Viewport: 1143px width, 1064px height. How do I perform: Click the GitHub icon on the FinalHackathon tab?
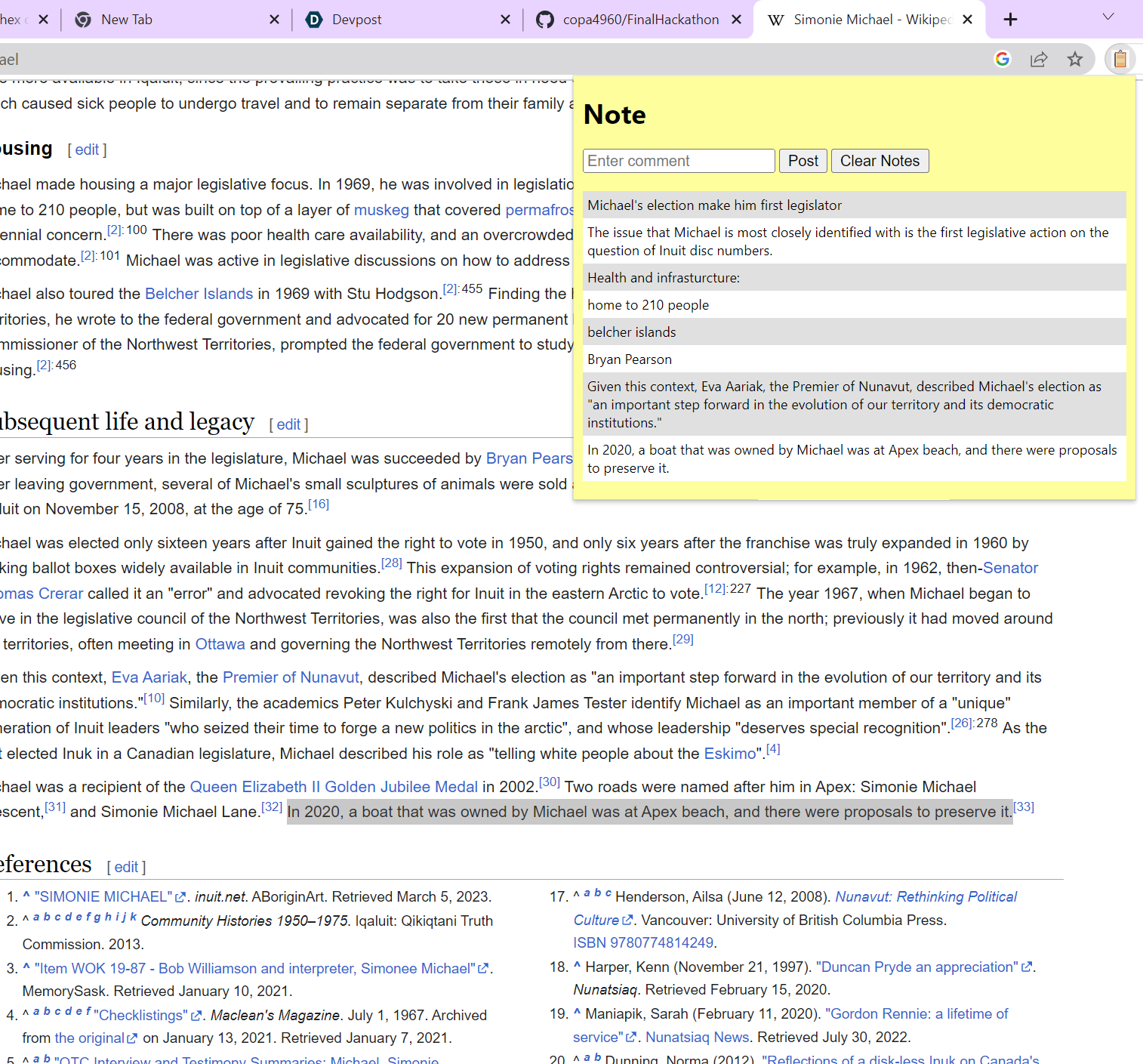(545, 20)
